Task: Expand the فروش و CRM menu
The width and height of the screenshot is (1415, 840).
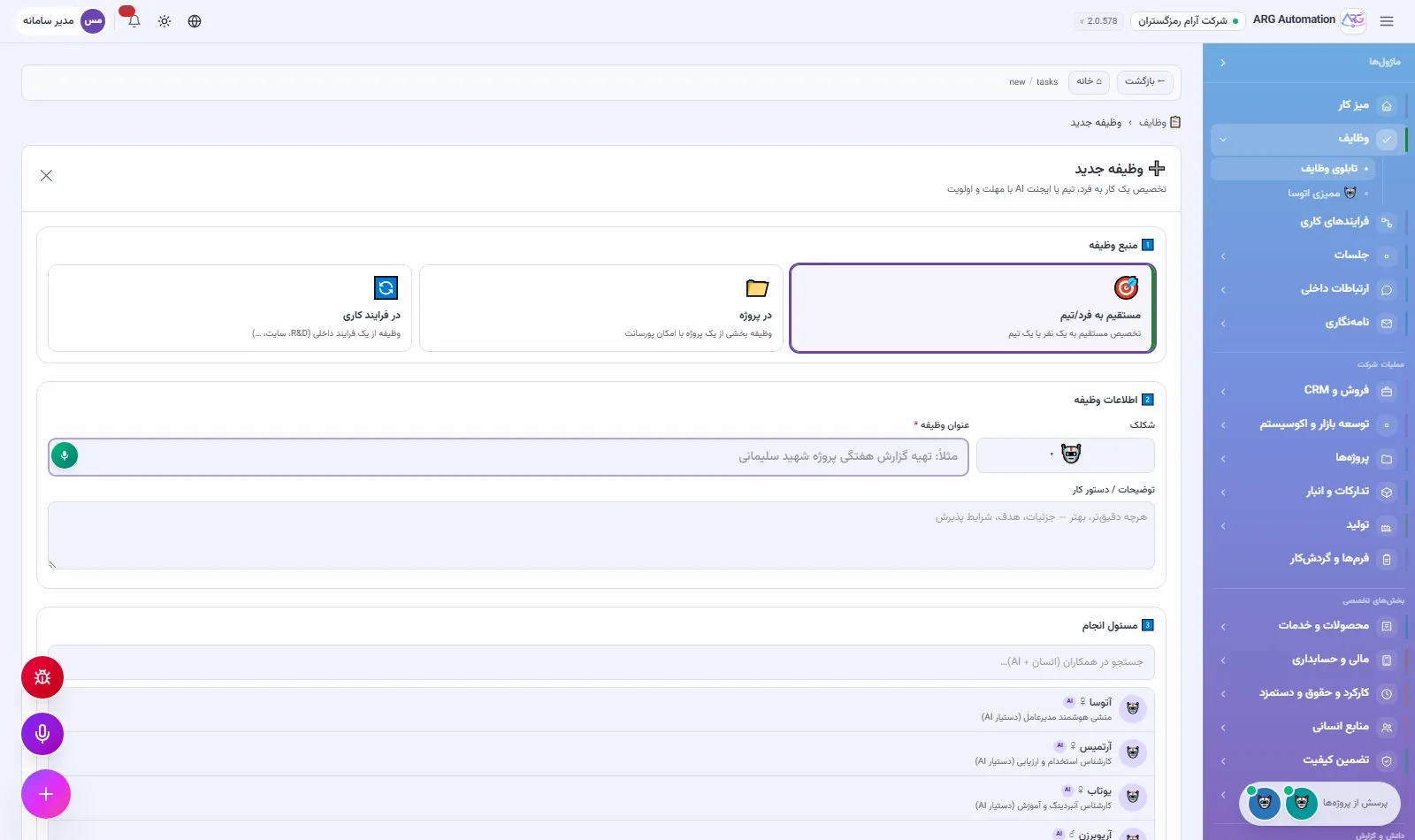Action: tap(1223, 391)
